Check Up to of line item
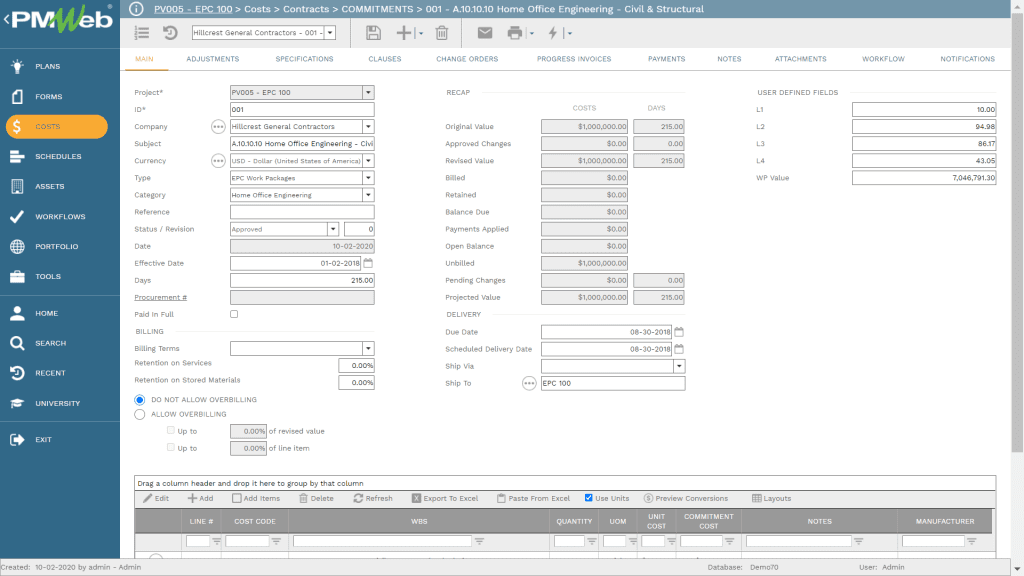This screenshot has height=576, width=1024. tap(170, 447)
